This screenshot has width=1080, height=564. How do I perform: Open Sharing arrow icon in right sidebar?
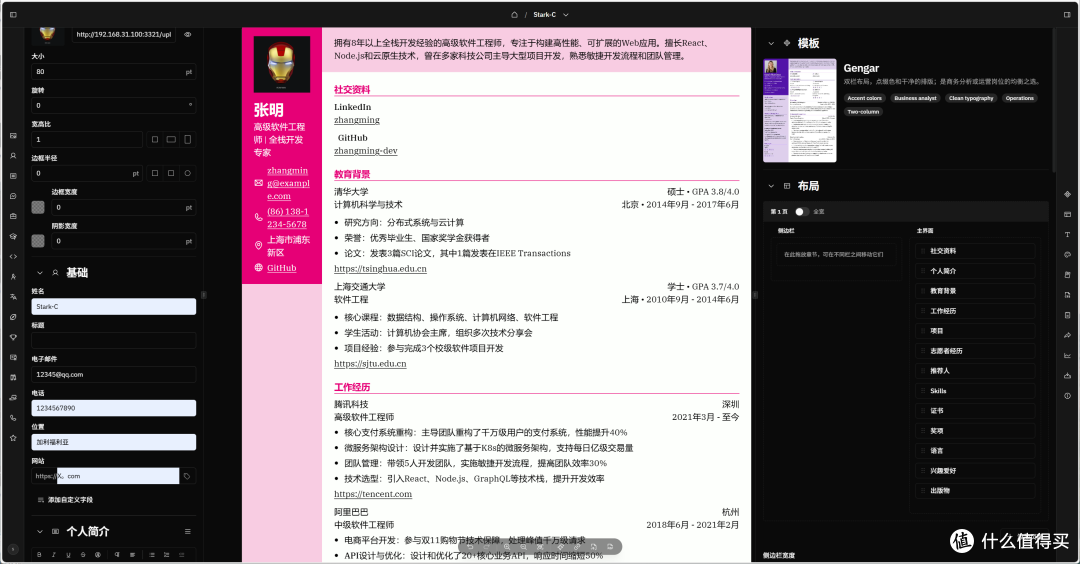tap(1067, 335)
